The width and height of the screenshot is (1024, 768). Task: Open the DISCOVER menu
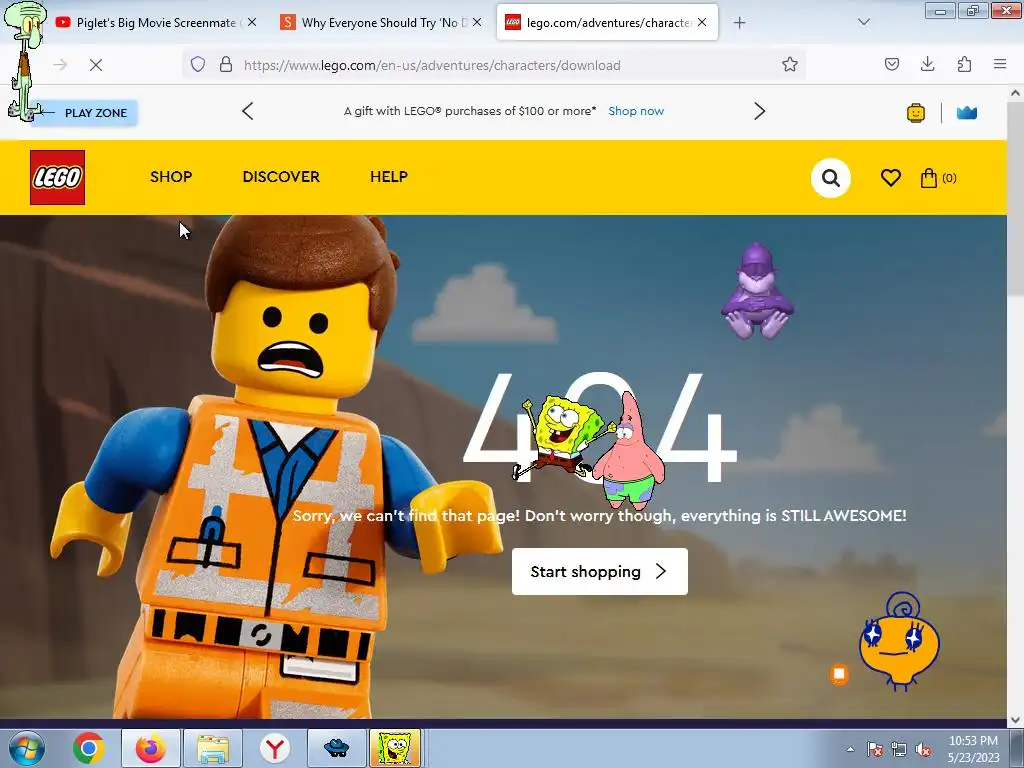point(281,177)
